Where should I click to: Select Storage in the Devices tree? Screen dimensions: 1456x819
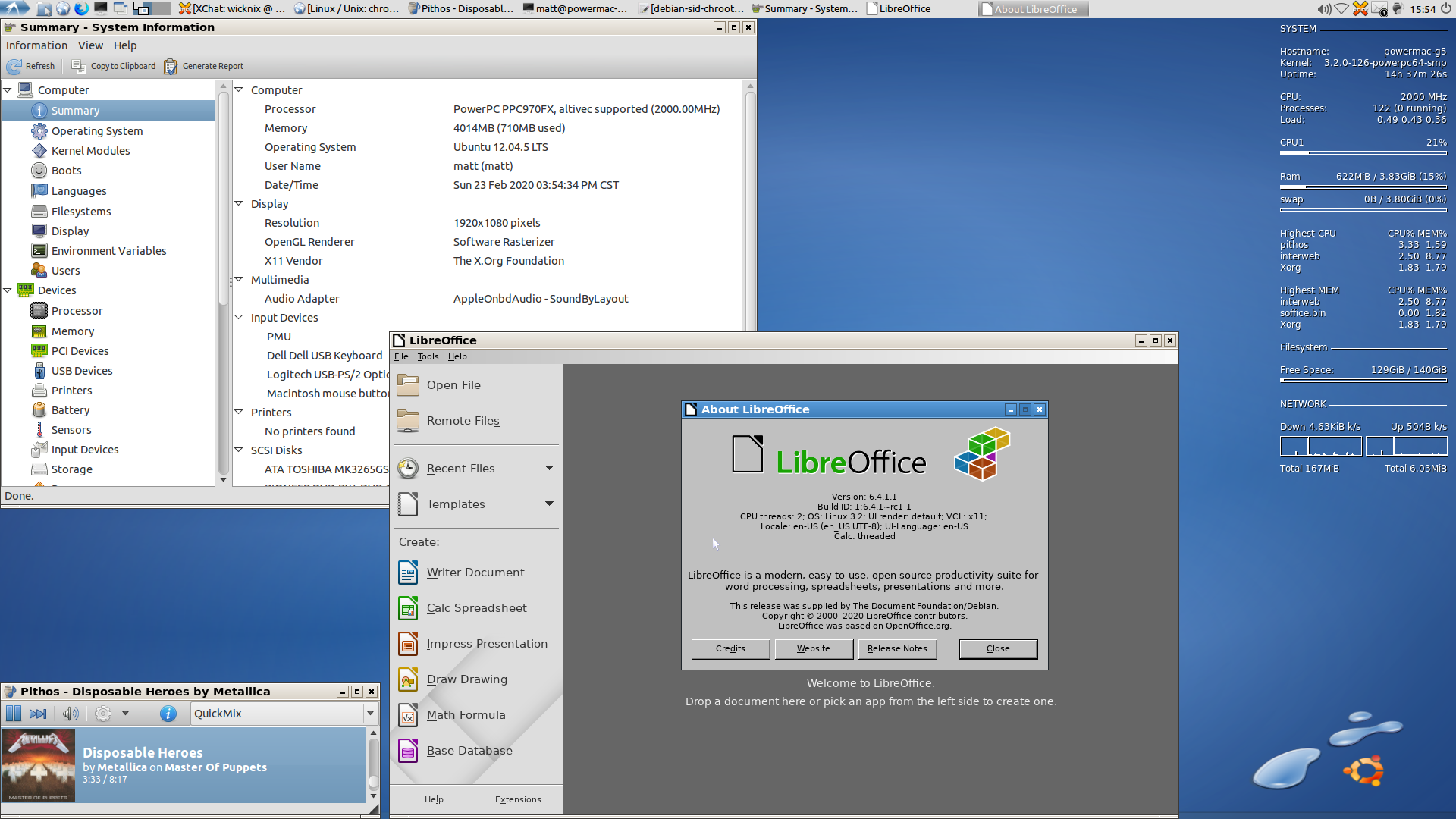point(71,469)
